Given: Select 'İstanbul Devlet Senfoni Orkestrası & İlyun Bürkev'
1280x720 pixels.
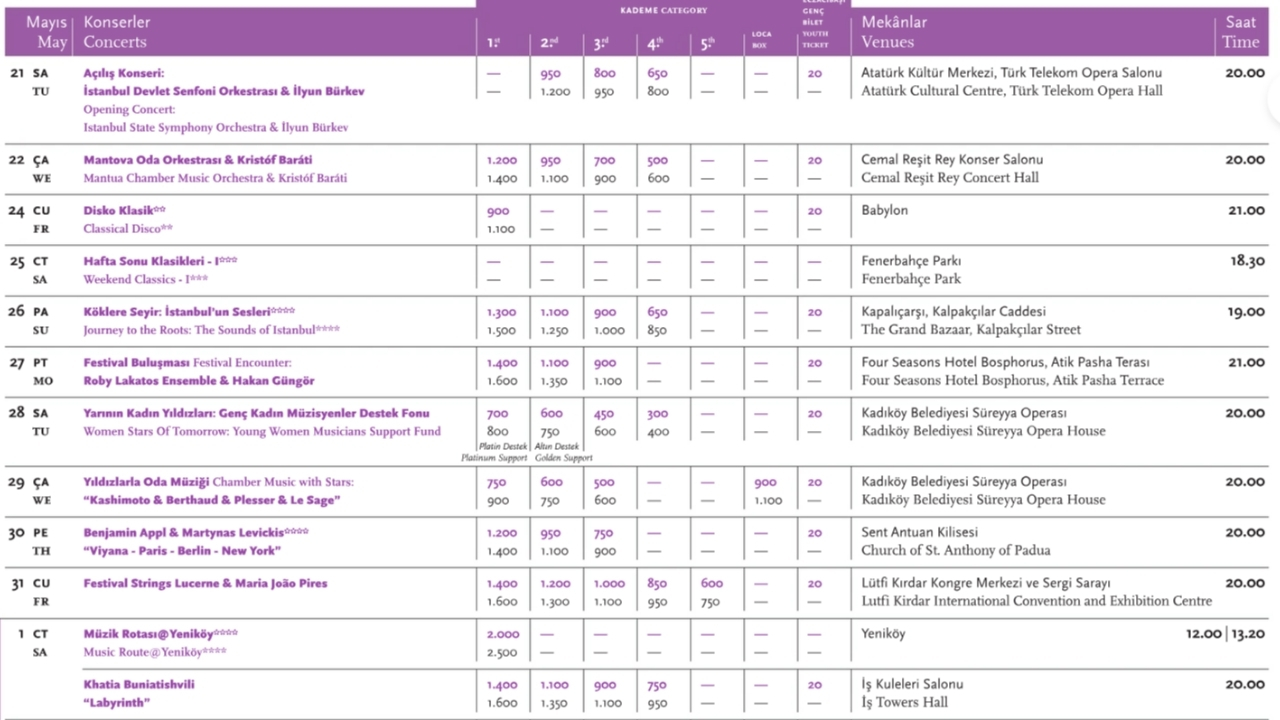Looking at the screenshot, I should pos(224,91).
